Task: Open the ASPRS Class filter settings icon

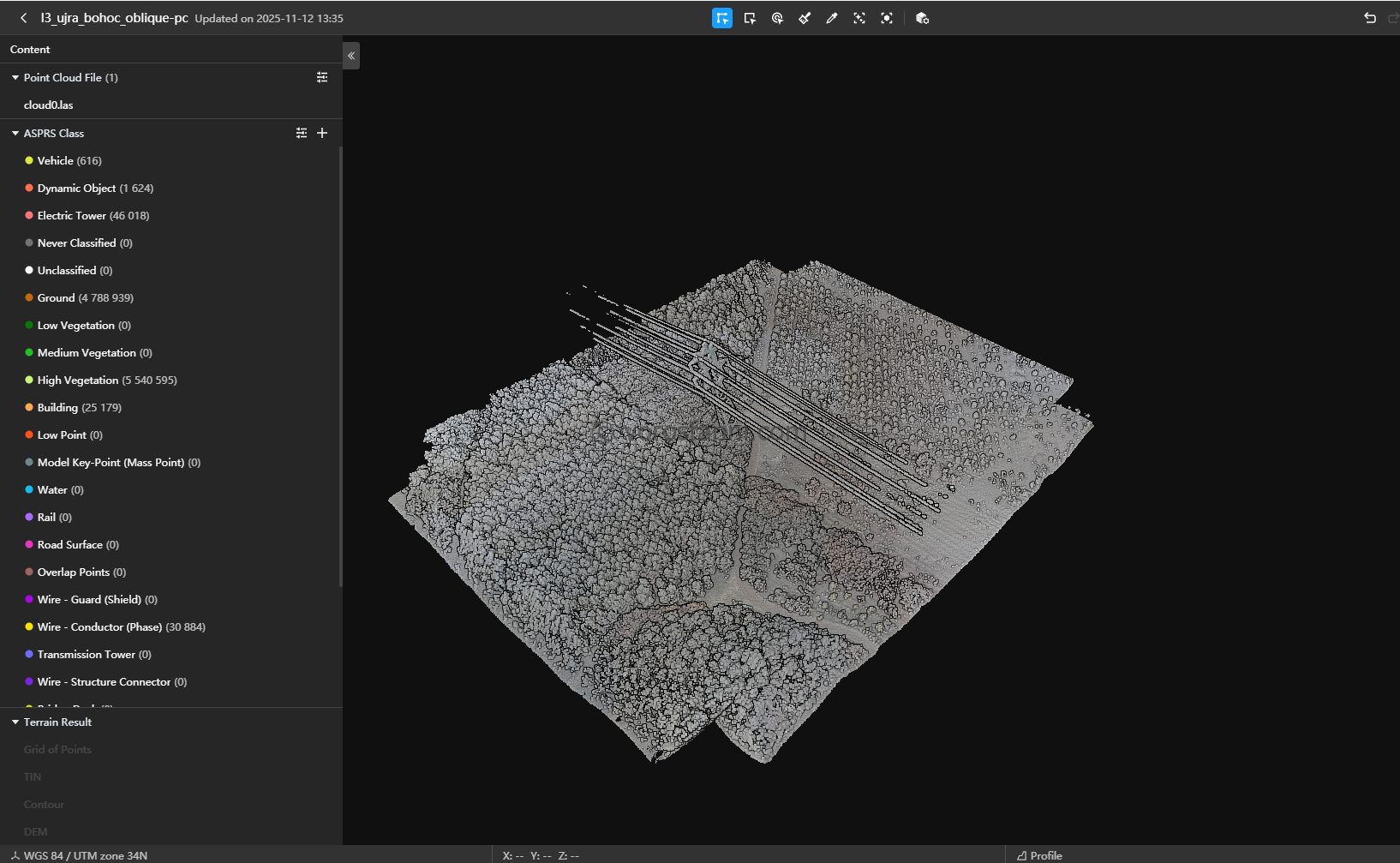Action: tap(302, 133)
